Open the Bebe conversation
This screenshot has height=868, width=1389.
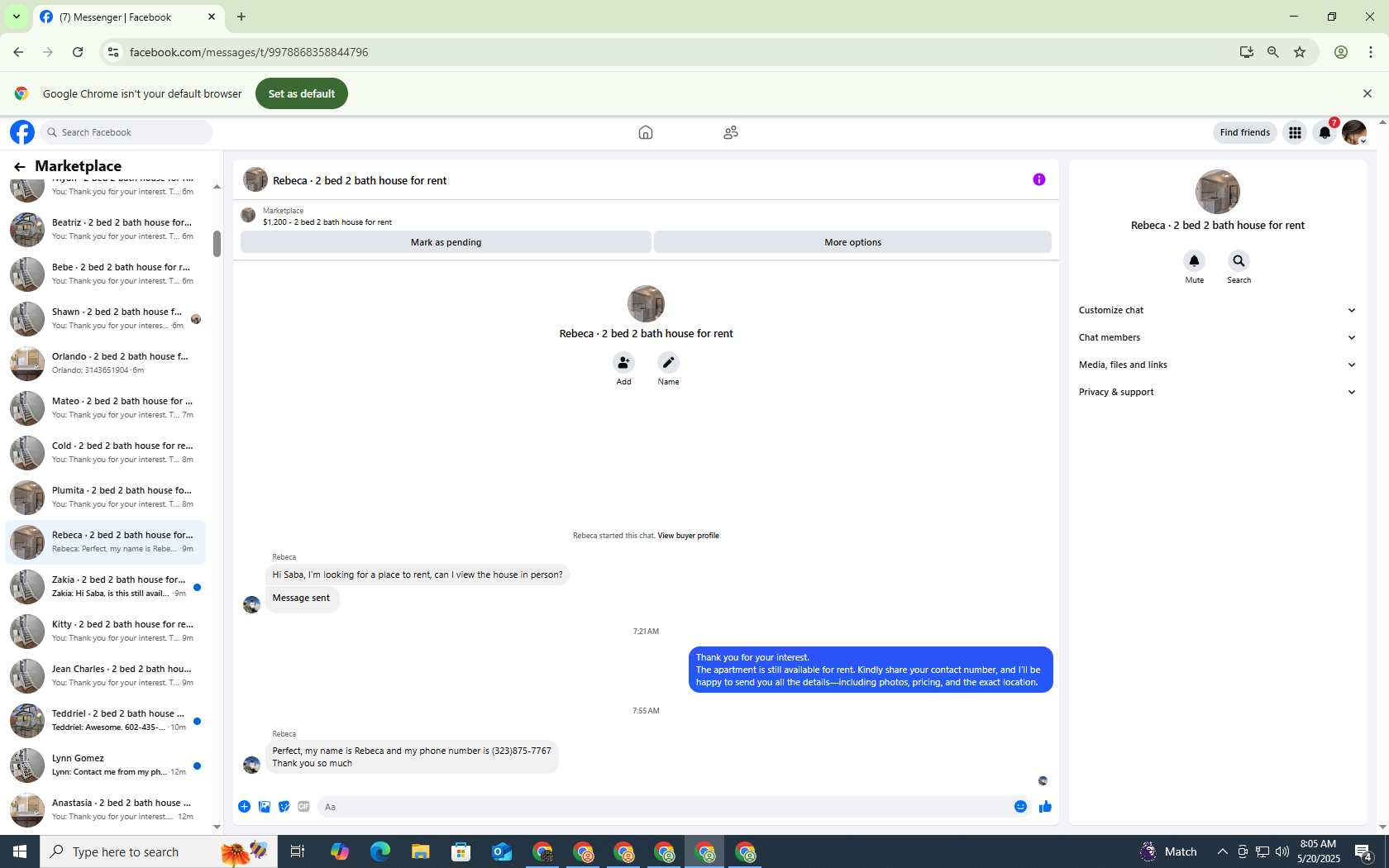click(106, 274)
